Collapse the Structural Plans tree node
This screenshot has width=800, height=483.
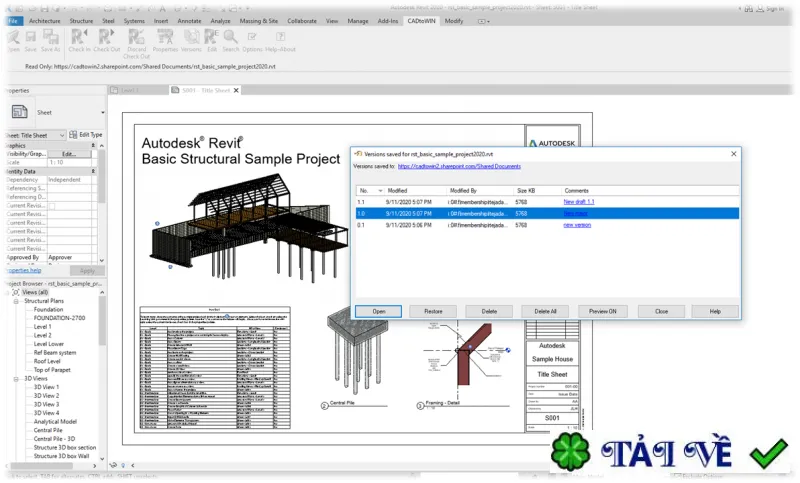[16, 301]
